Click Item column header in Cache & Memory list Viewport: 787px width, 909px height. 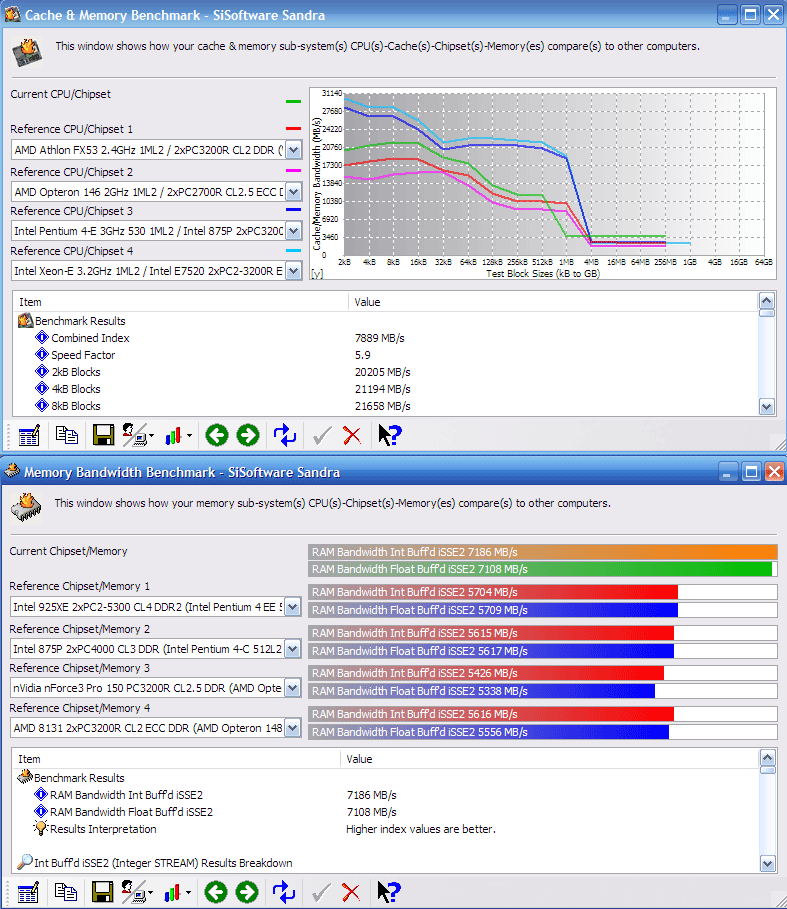click(180, 302)
